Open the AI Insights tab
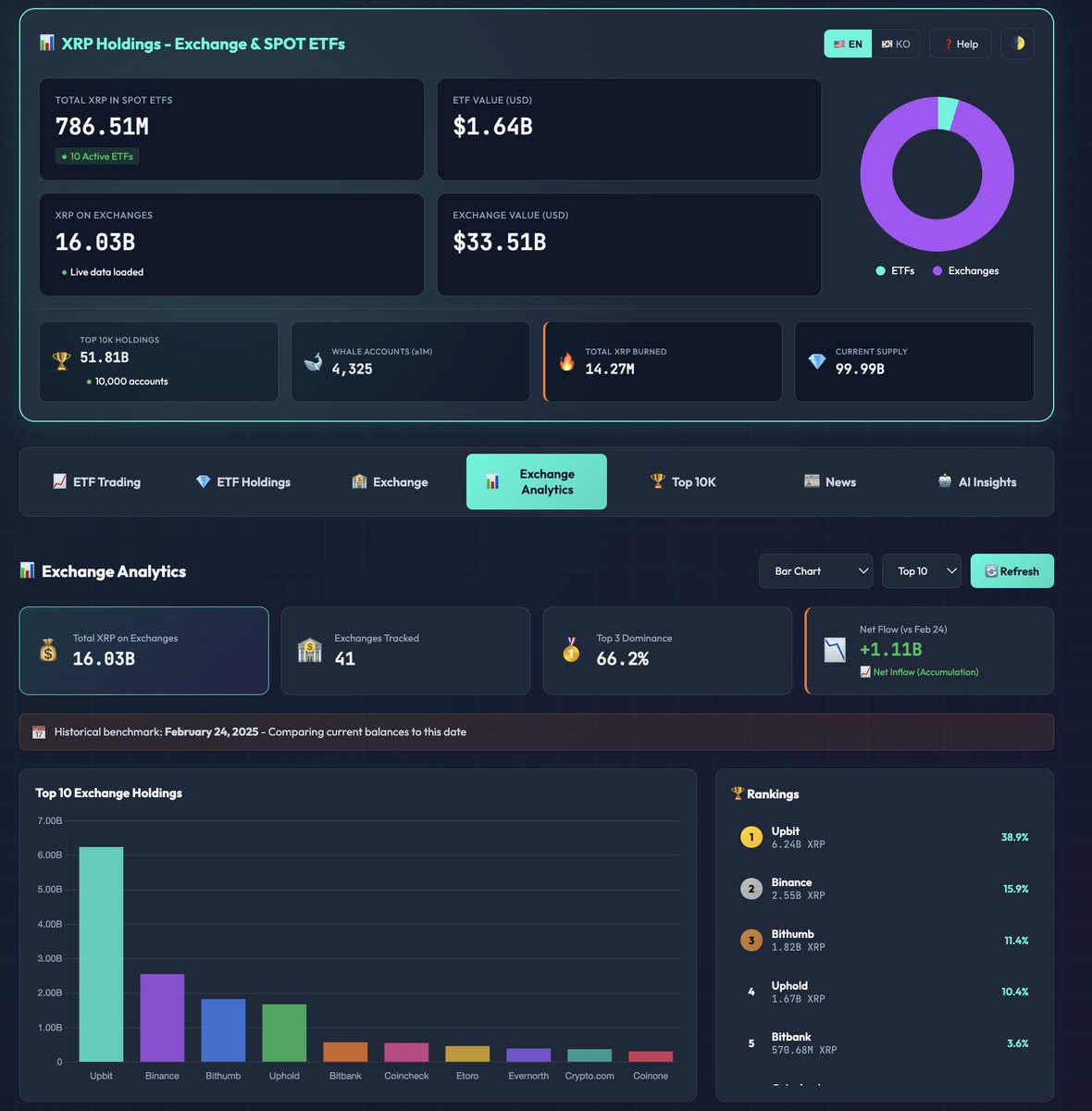 click(976, 481)
